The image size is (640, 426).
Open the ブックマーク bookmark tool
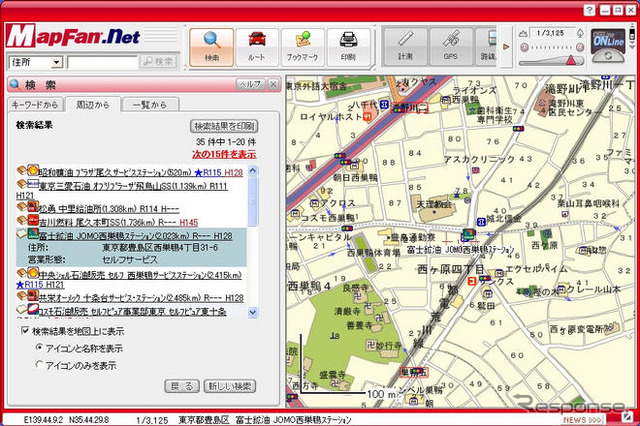point(302,47)
